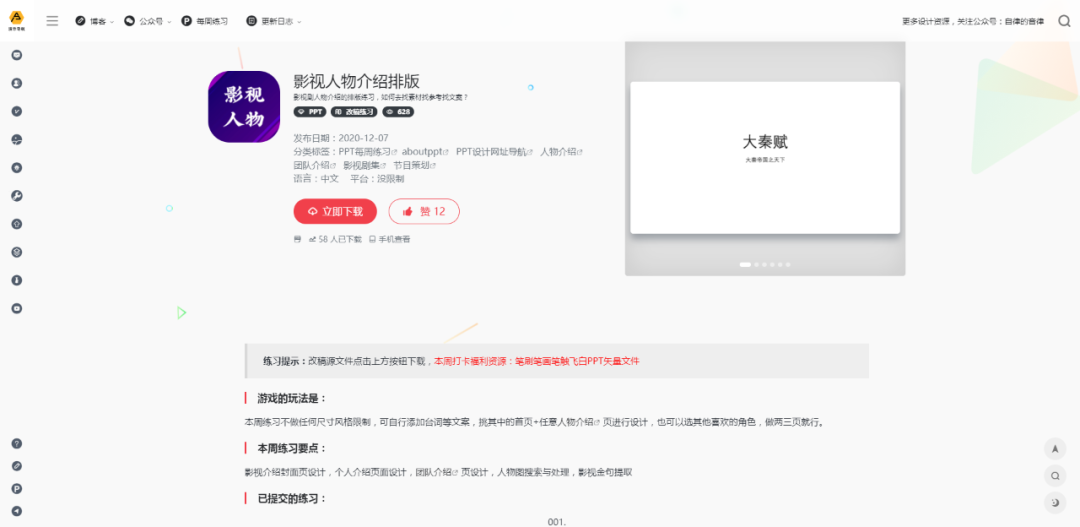Open 团队介绍 link in 练习要点 paragraph

pos(437,472)
